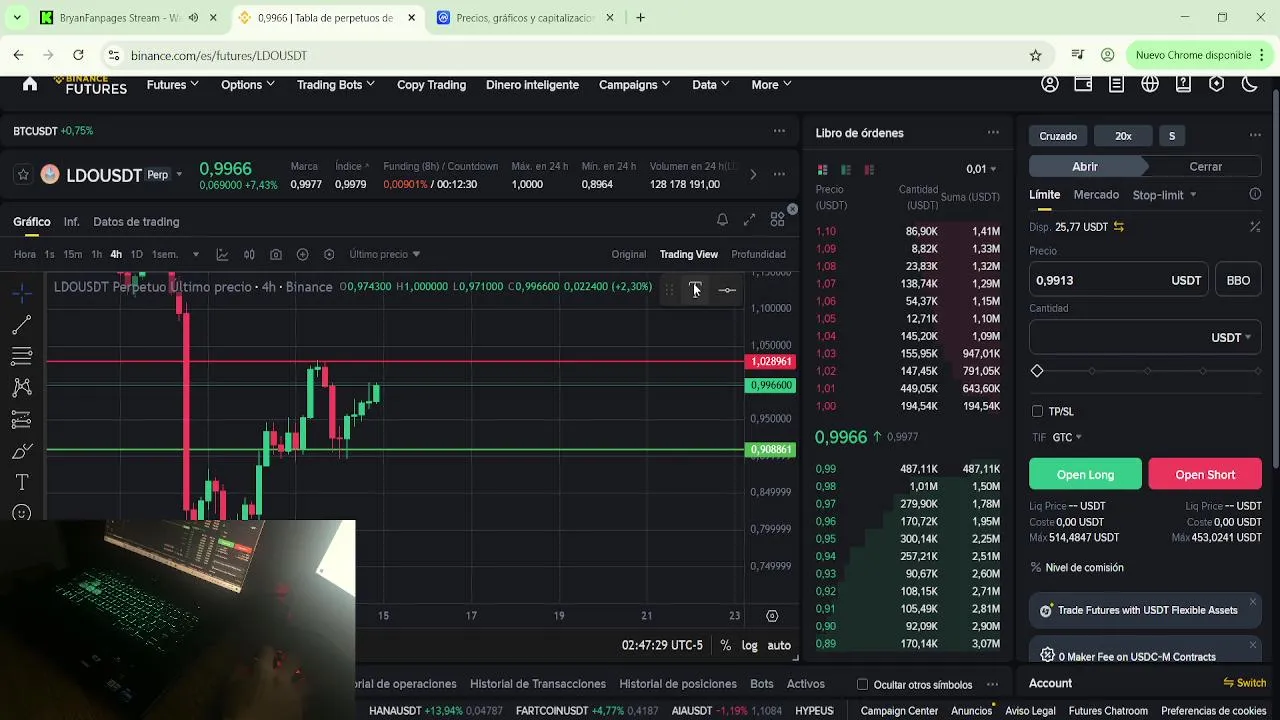The height and width of the screenshot is (720, 1280).
Task: Open chart time axis settings gear
Action: pyautogui.click(x=772, y=616)
